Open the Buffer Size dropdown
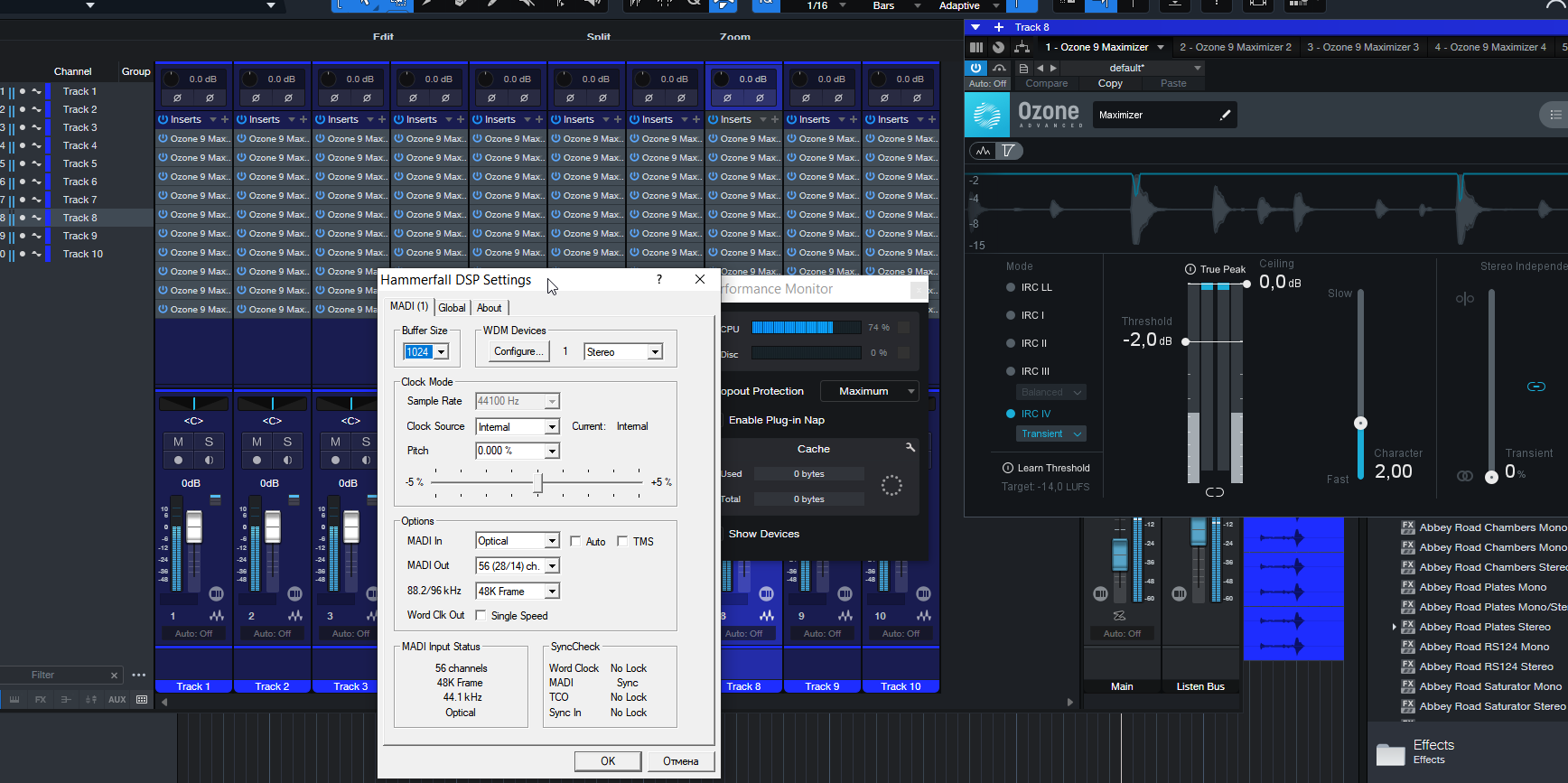Image resolution: width=1568 pixels, height=783 pixels. click(441, 352)
